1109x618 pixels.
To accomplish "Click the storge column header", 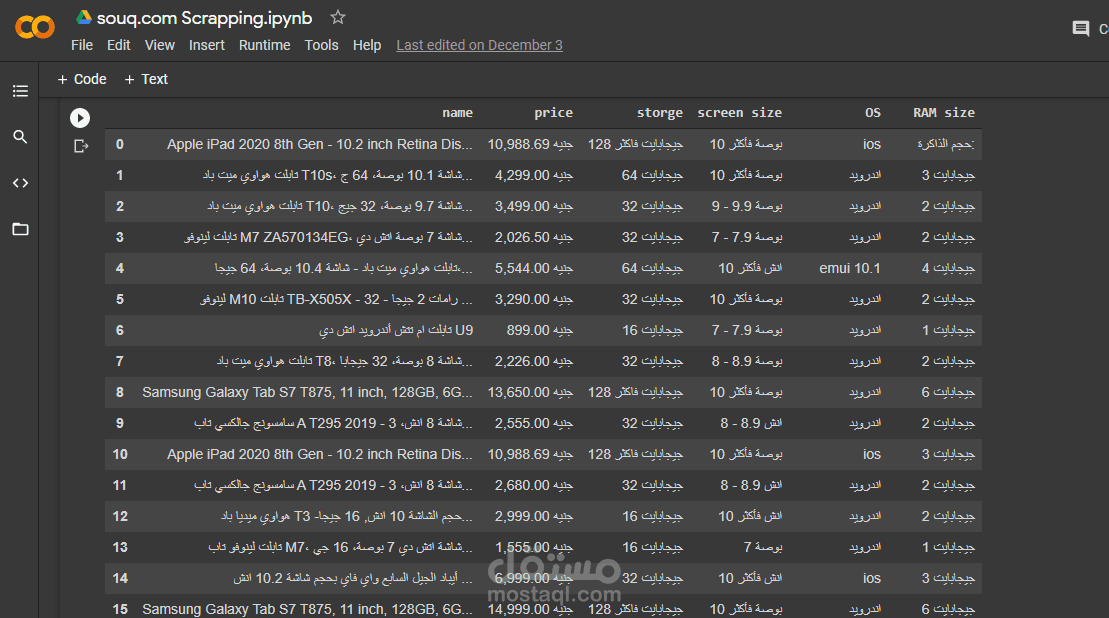I will click(659, 112).
